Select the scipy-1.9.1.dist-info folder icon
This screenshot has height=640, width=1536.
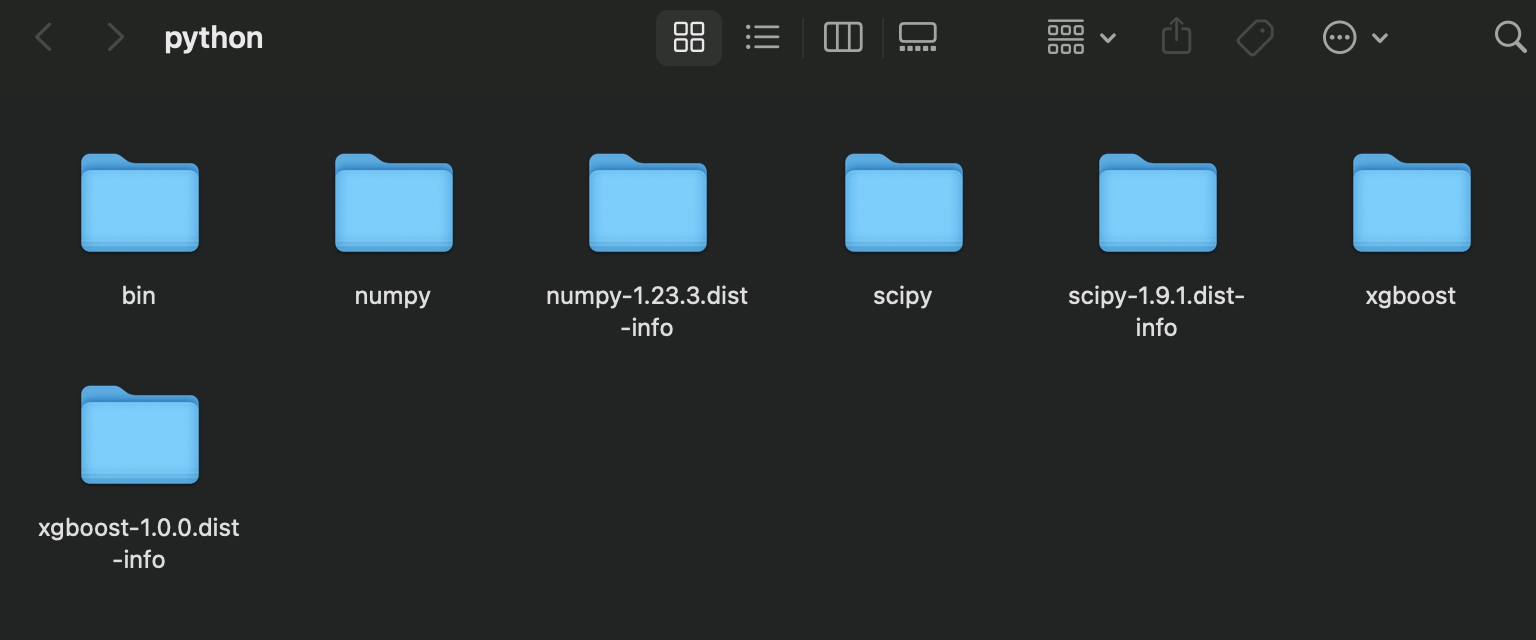pos(1158,203)
